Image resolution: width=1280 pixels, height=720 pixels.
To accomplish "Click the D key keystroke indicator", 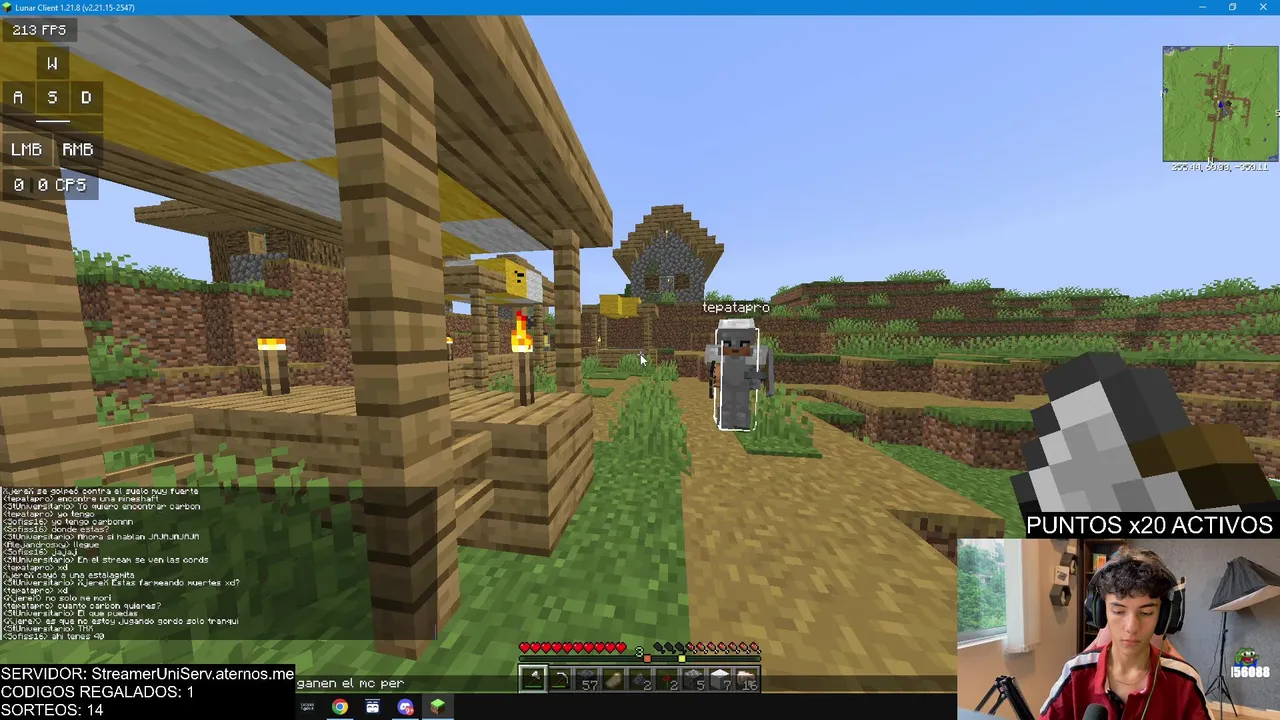I will click(86, 97).
